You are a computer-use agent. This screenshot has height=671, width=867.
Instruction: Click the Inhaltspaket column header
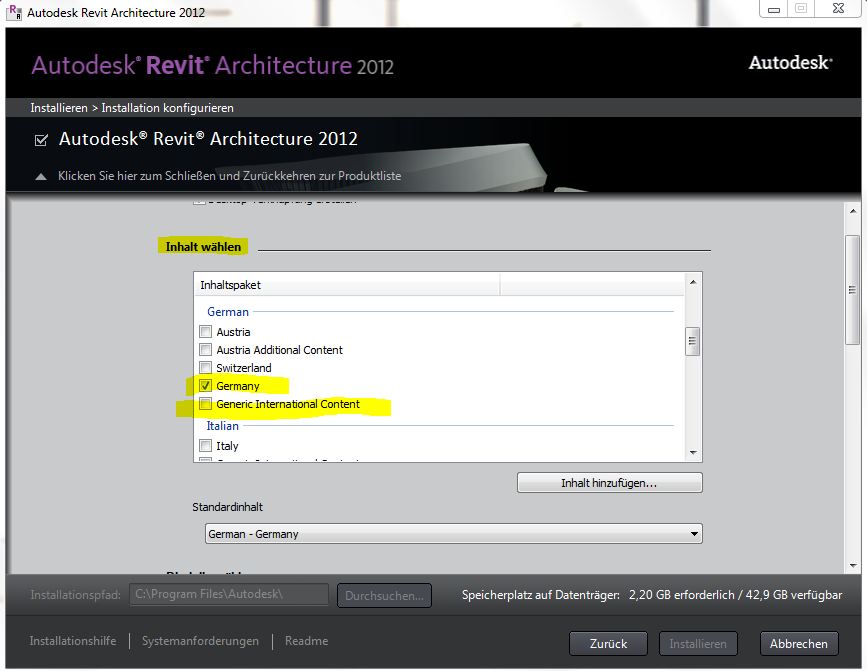click(x=347, y=285)
